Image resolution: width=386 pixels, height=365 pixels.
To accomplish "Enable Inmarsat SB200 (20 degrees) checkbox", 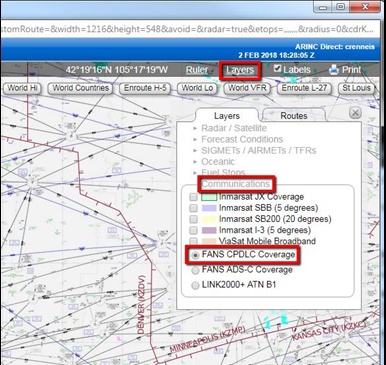I will [193, 219].
